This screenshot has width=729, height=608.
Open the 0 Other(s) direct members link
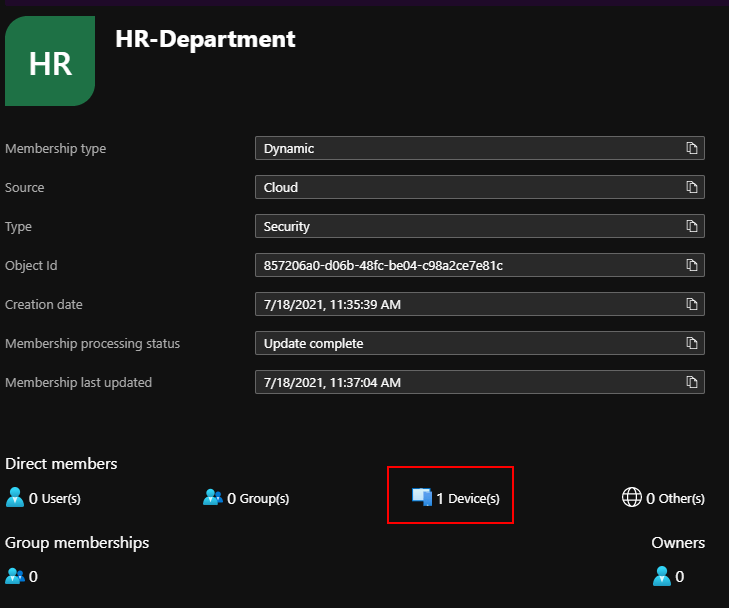click(663, 498)
